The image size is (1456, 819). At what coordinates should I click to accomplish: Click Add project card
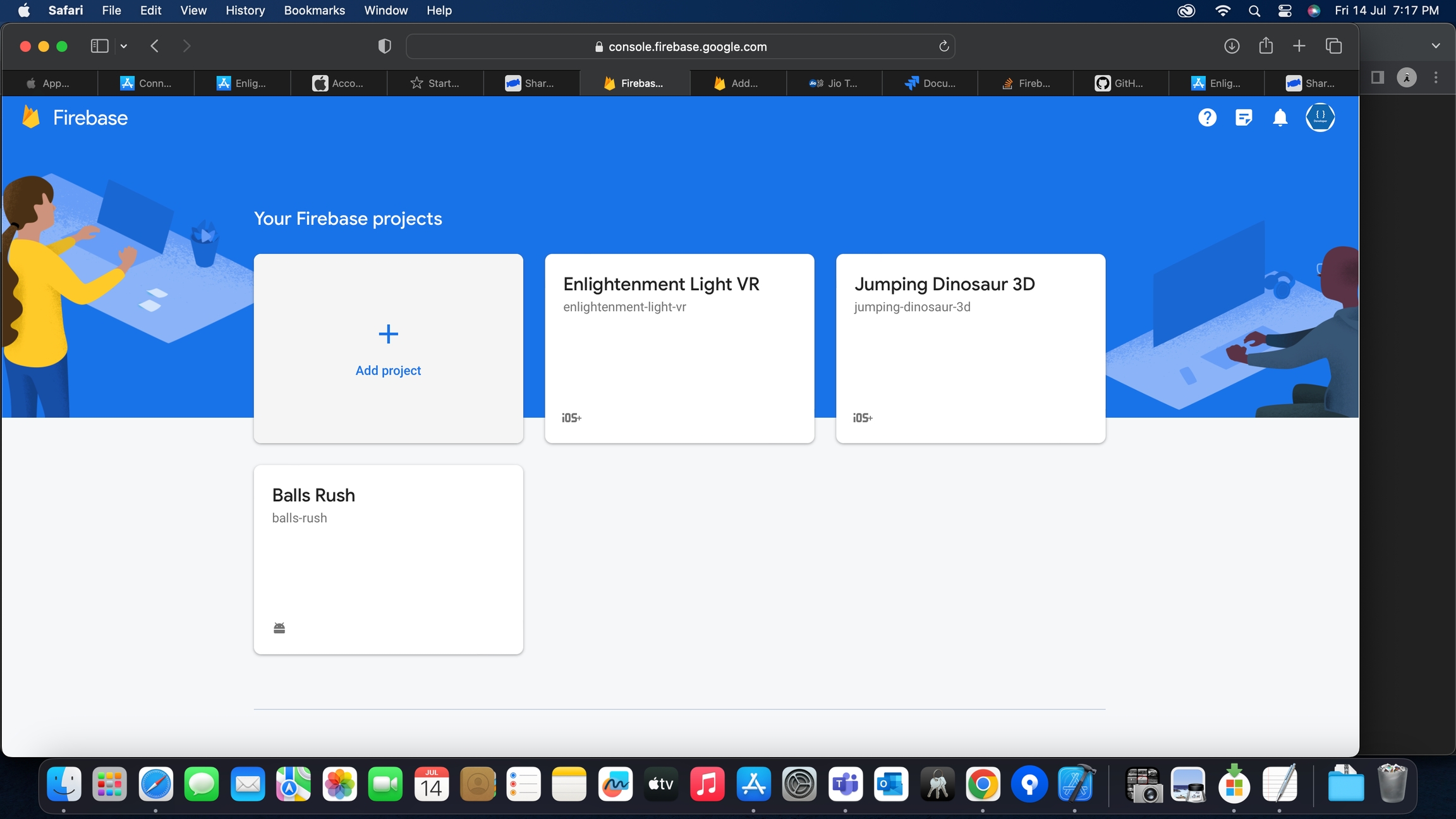click(388, 348)
